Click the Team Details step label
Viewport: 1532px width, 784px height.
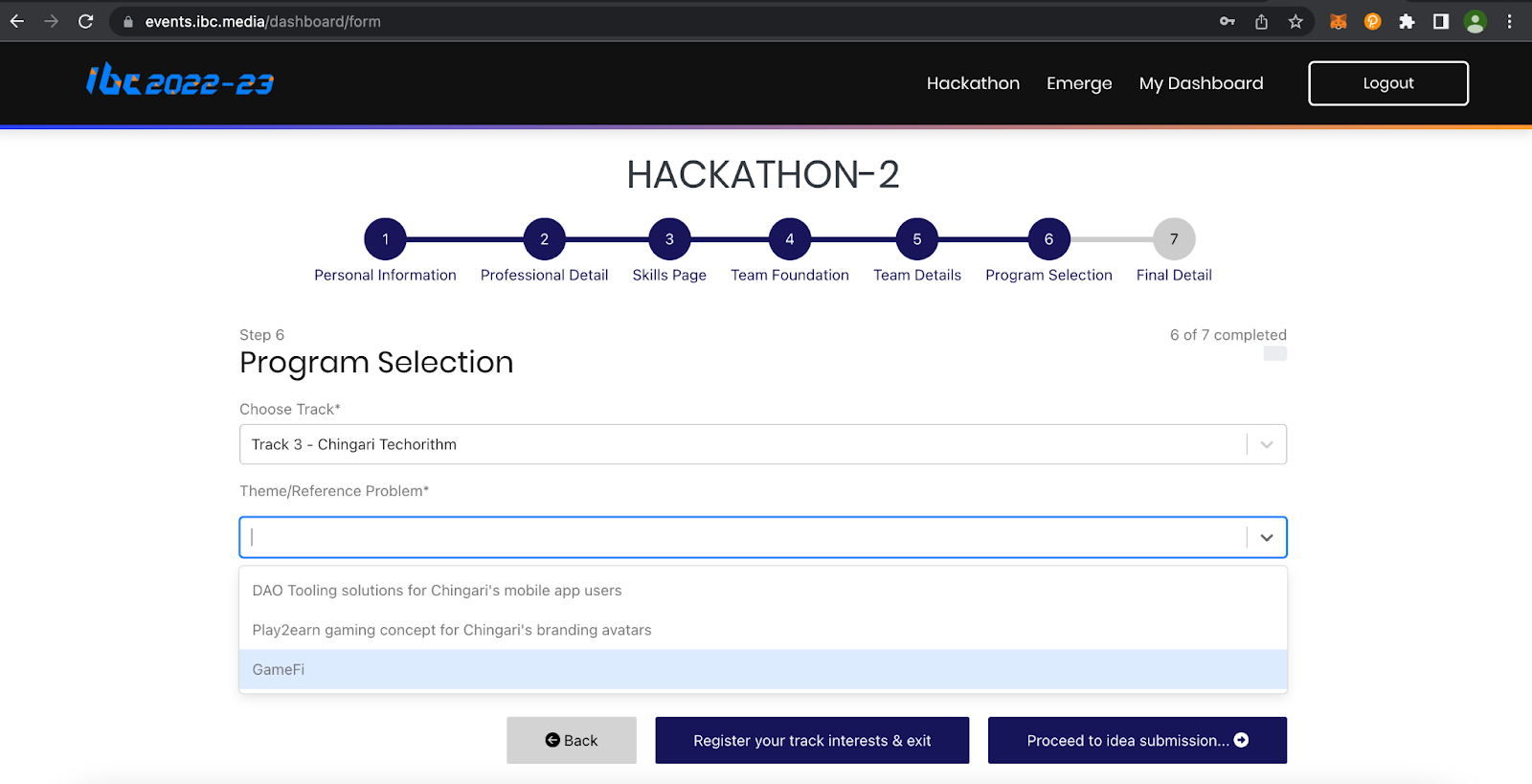point(917,275)
